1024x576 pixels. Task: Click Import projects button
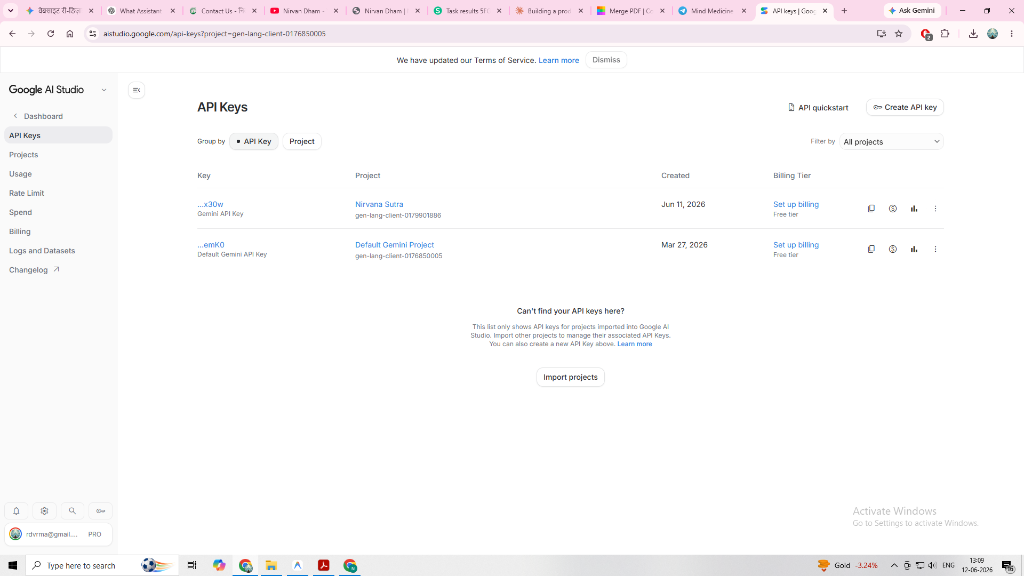coord(570,377)
